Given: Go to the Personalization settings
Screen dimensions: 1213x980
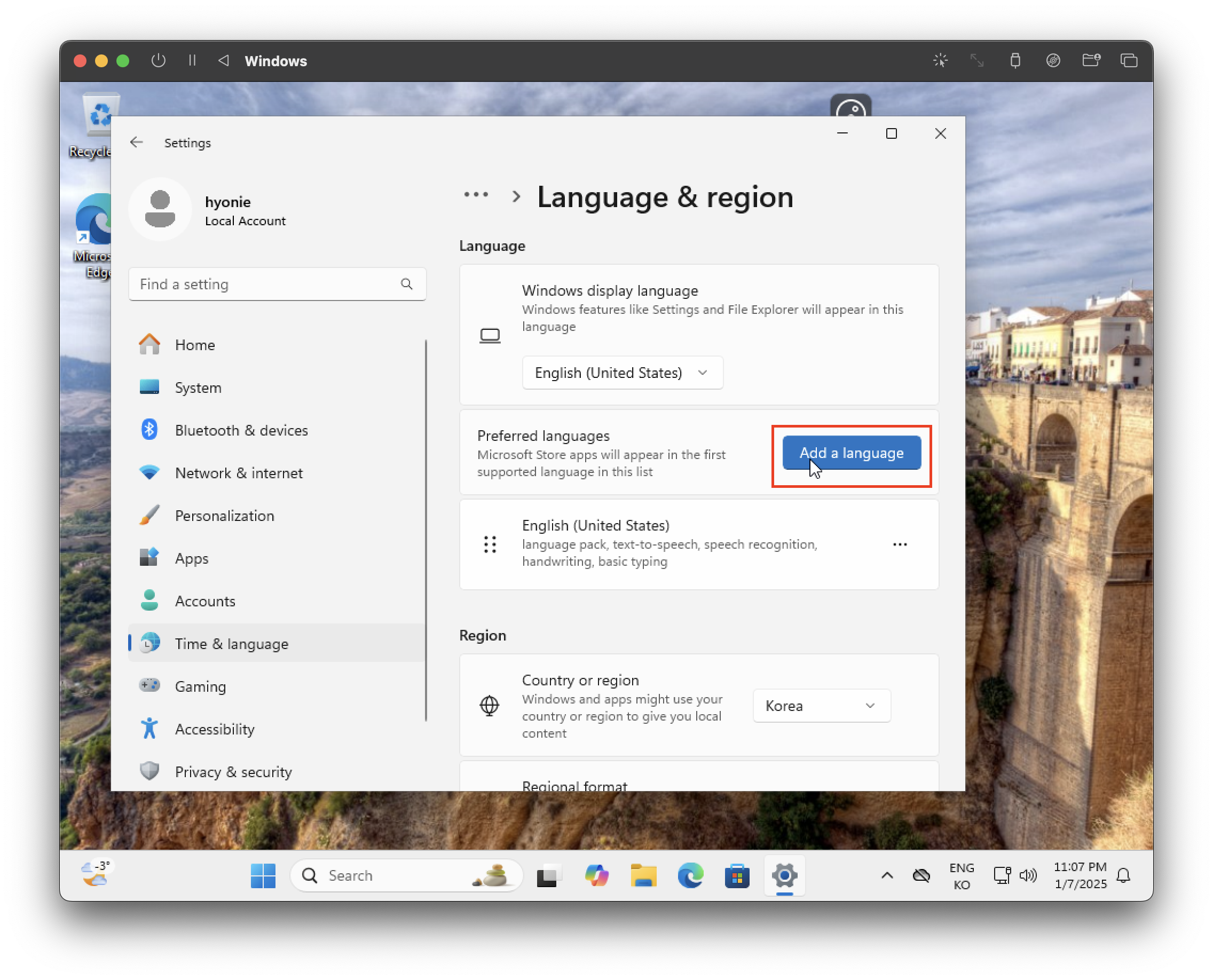Looking at the screenshot, I should pyautogui.click(x=224, y=516).
